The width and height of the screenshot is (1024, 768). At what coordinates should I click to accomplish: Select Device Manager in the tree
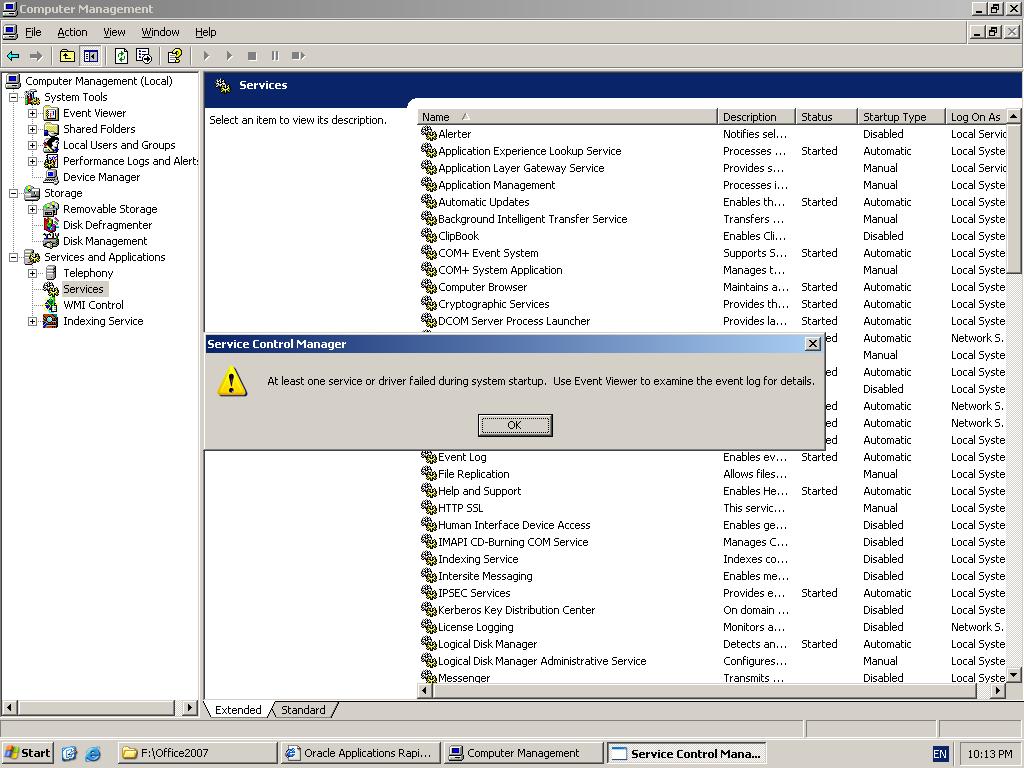101,177
